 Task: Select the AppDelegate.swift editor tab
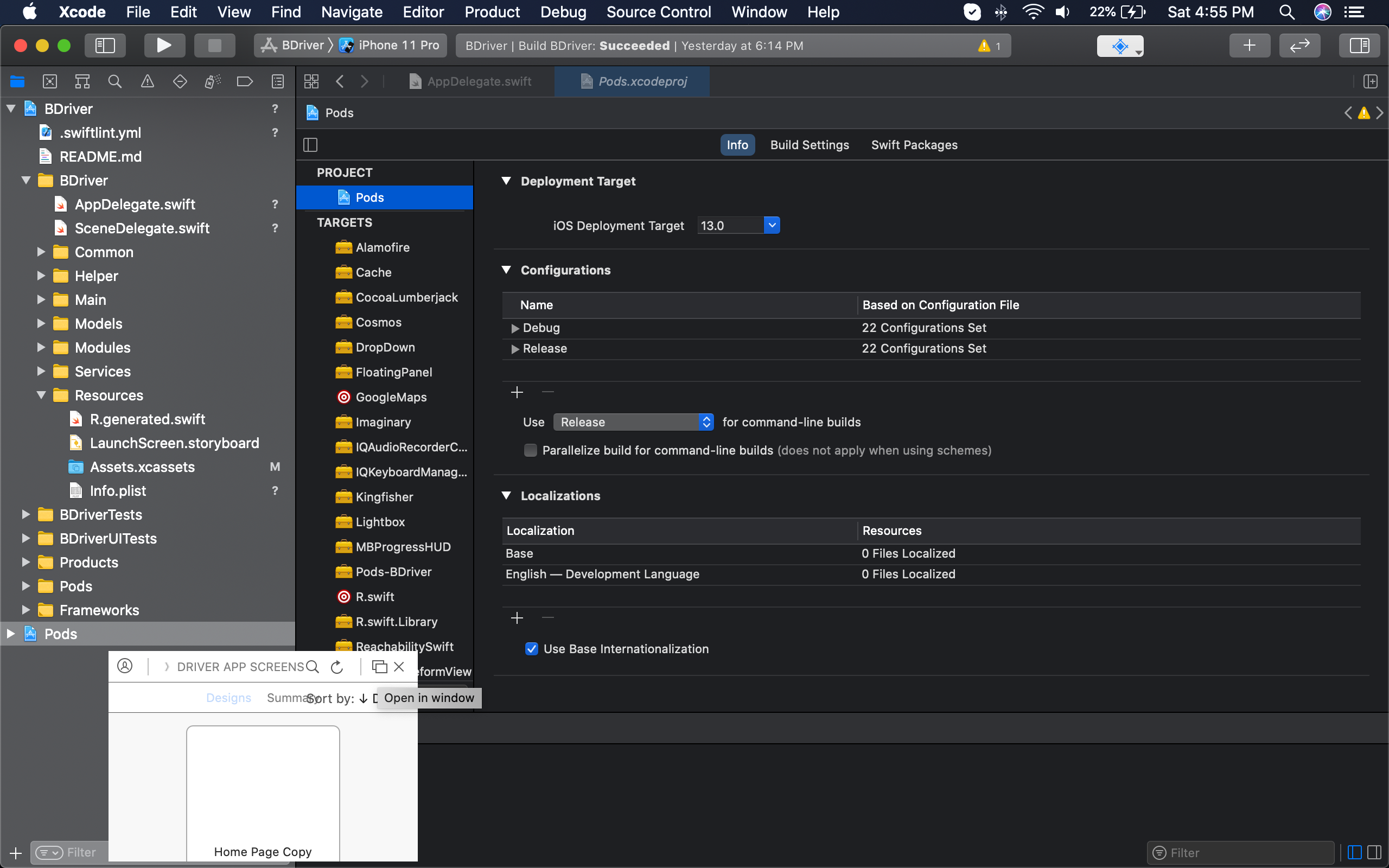pyautogui.click(x=470, y=81)
